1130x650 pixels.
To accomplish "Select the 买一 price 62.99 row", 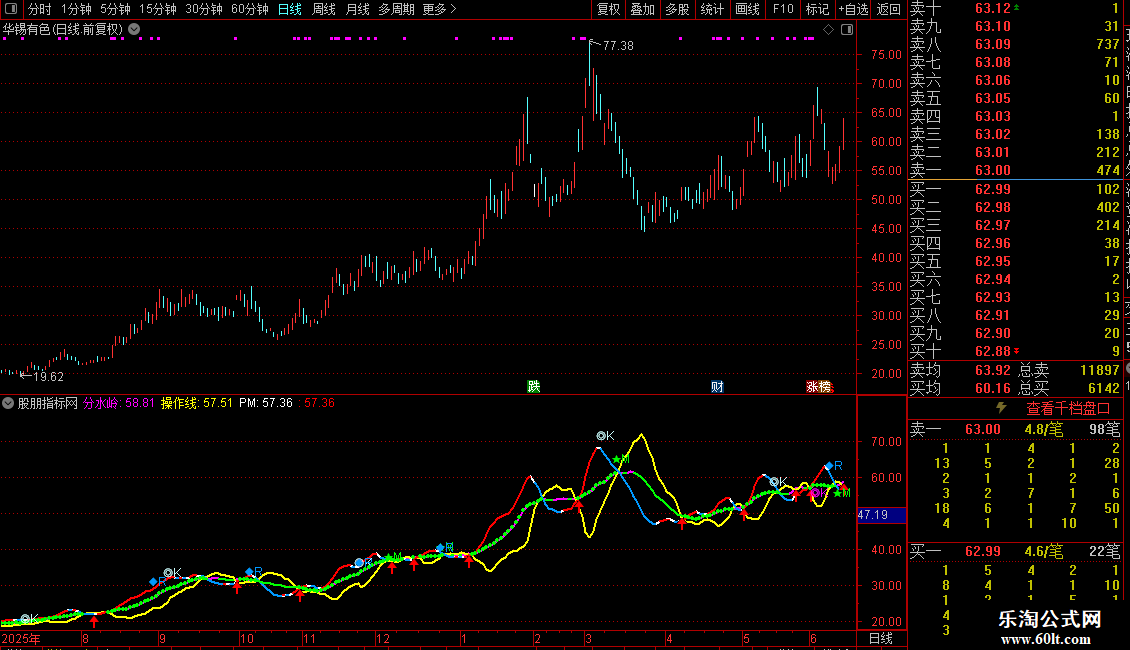I will [1015, 190].
